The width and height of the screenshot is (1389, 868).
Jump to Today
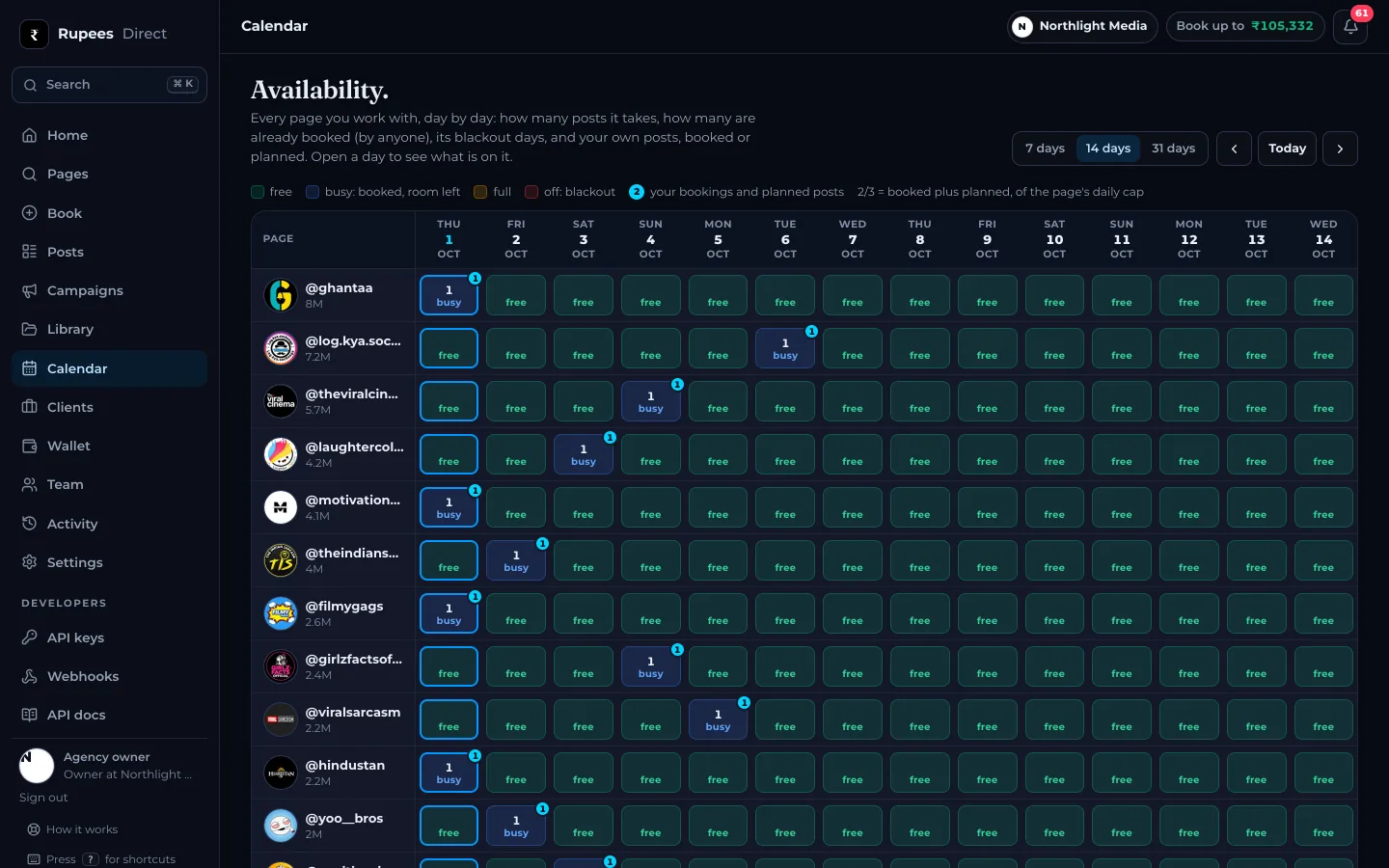[1287, 149]
